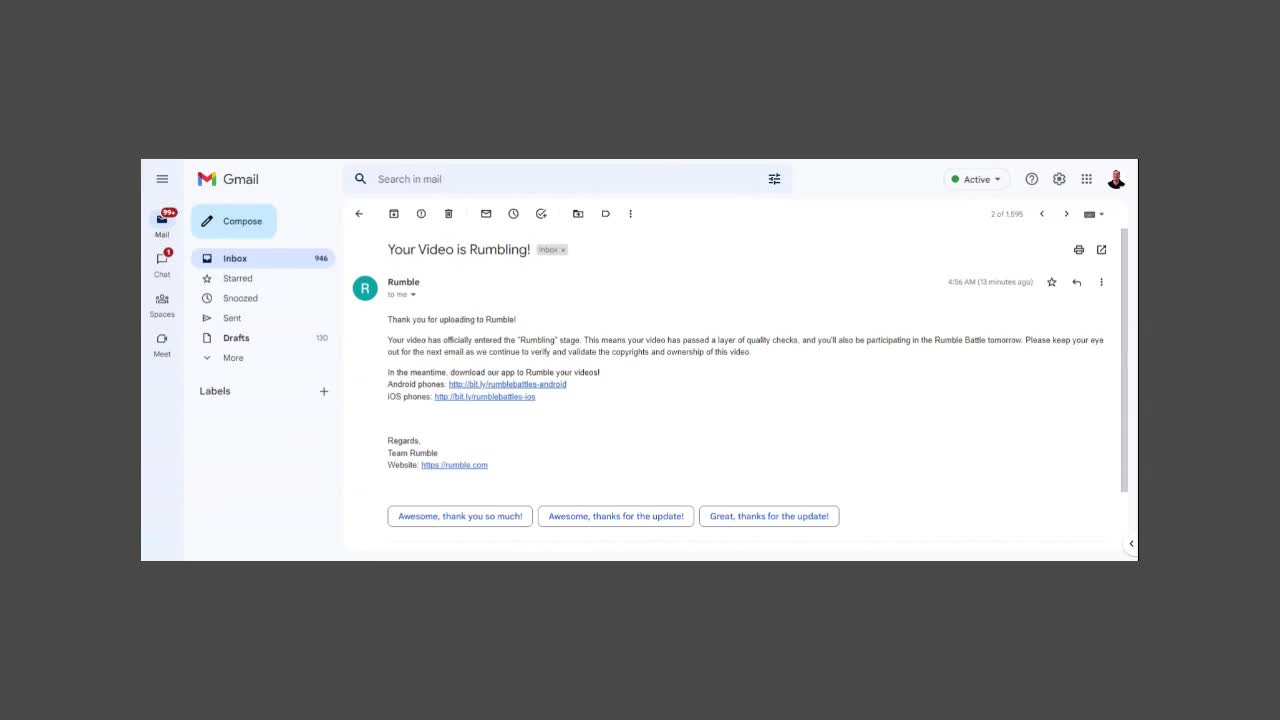The image size is (1280, 720).
Task: Open the rumblebattles-ios link
Action: pos(485,397)
